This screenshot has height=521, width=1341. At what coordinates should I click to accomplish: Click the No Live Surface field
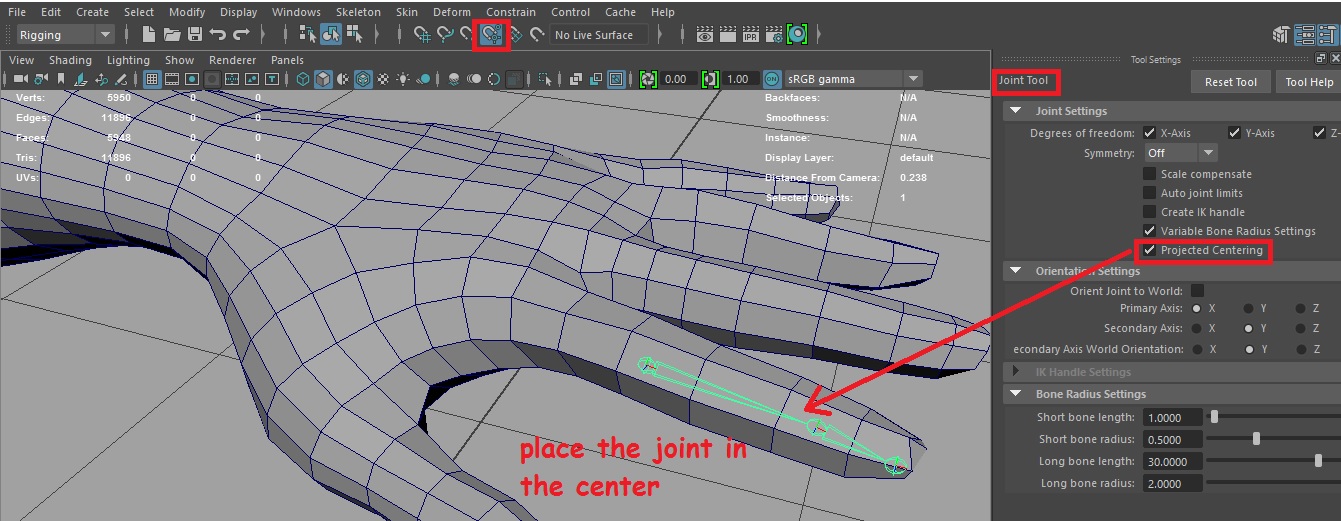click(598, 35)
